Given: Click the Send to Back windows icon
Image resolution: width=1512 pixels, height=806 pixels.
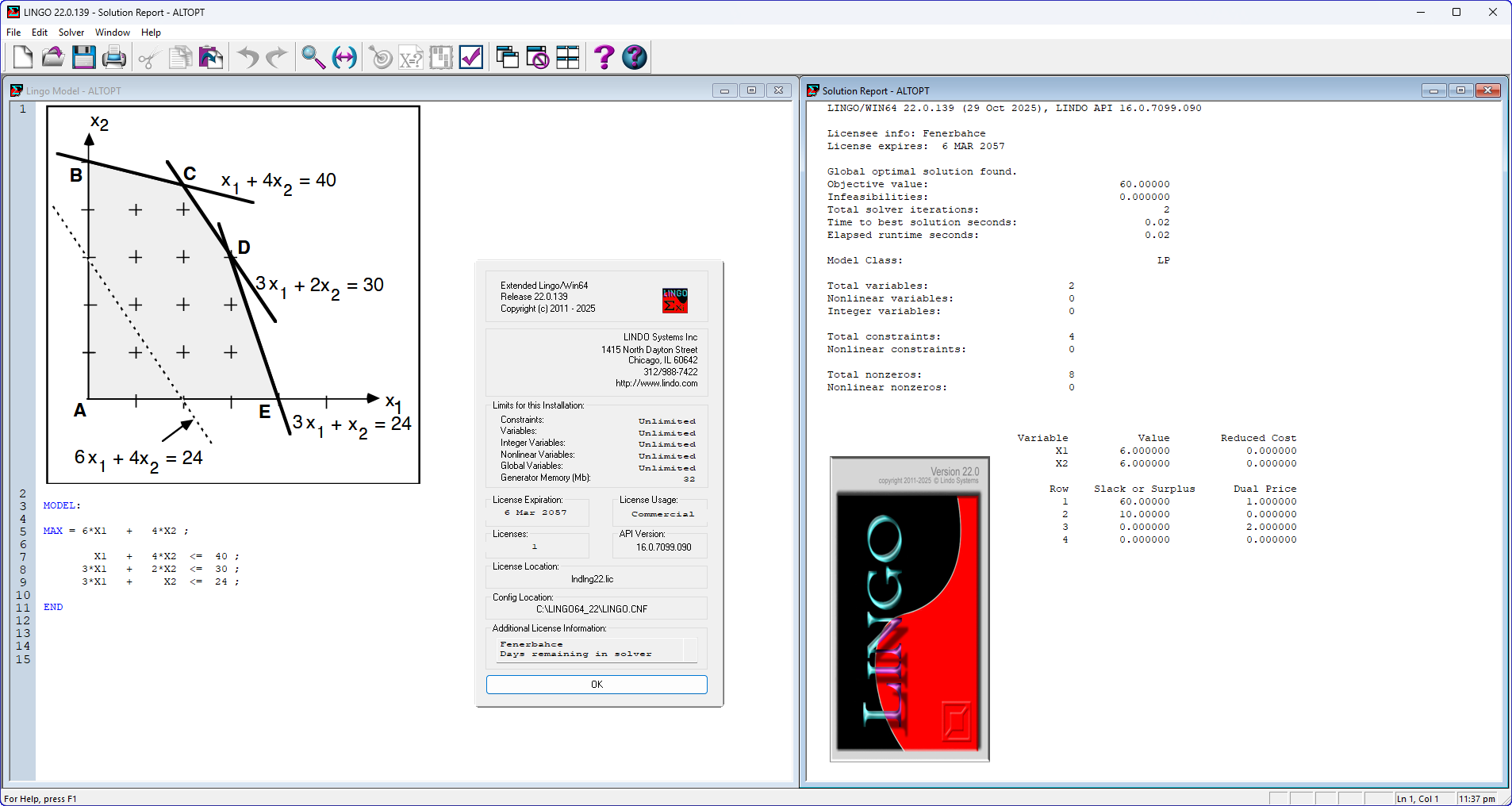Looking at the screenshot, I should tap(507, 57).
